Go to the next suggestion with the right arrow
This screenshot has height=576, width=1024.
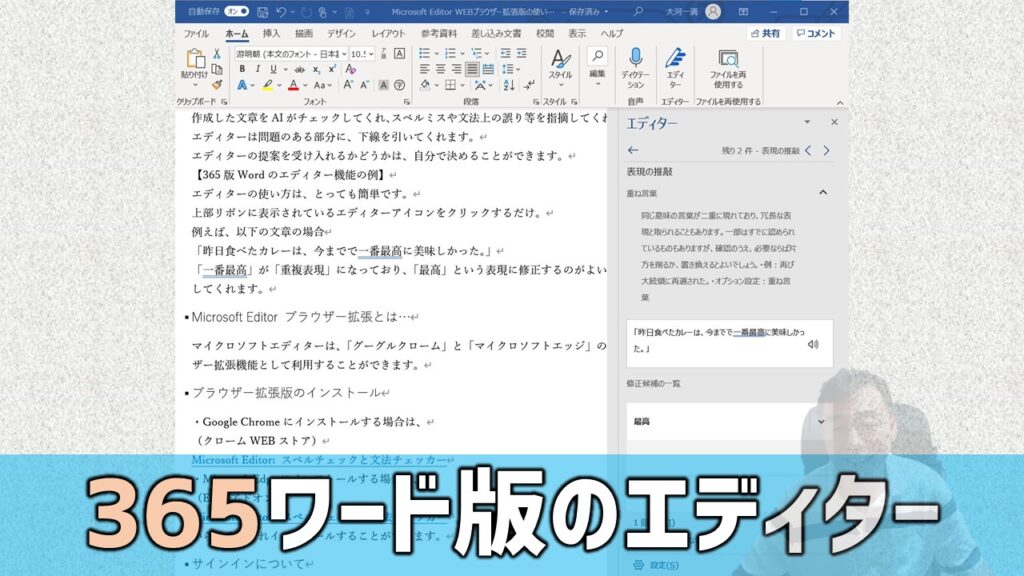coord(827,151)
